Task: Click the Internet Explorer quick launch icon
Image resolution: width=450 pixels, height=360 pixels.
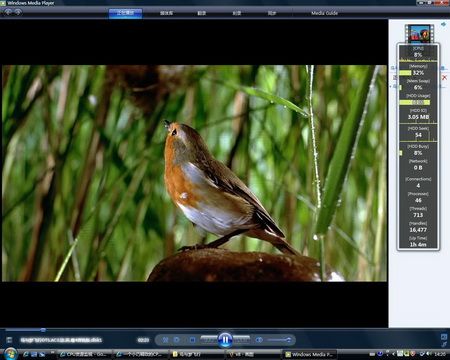Action: coord(26,354)
